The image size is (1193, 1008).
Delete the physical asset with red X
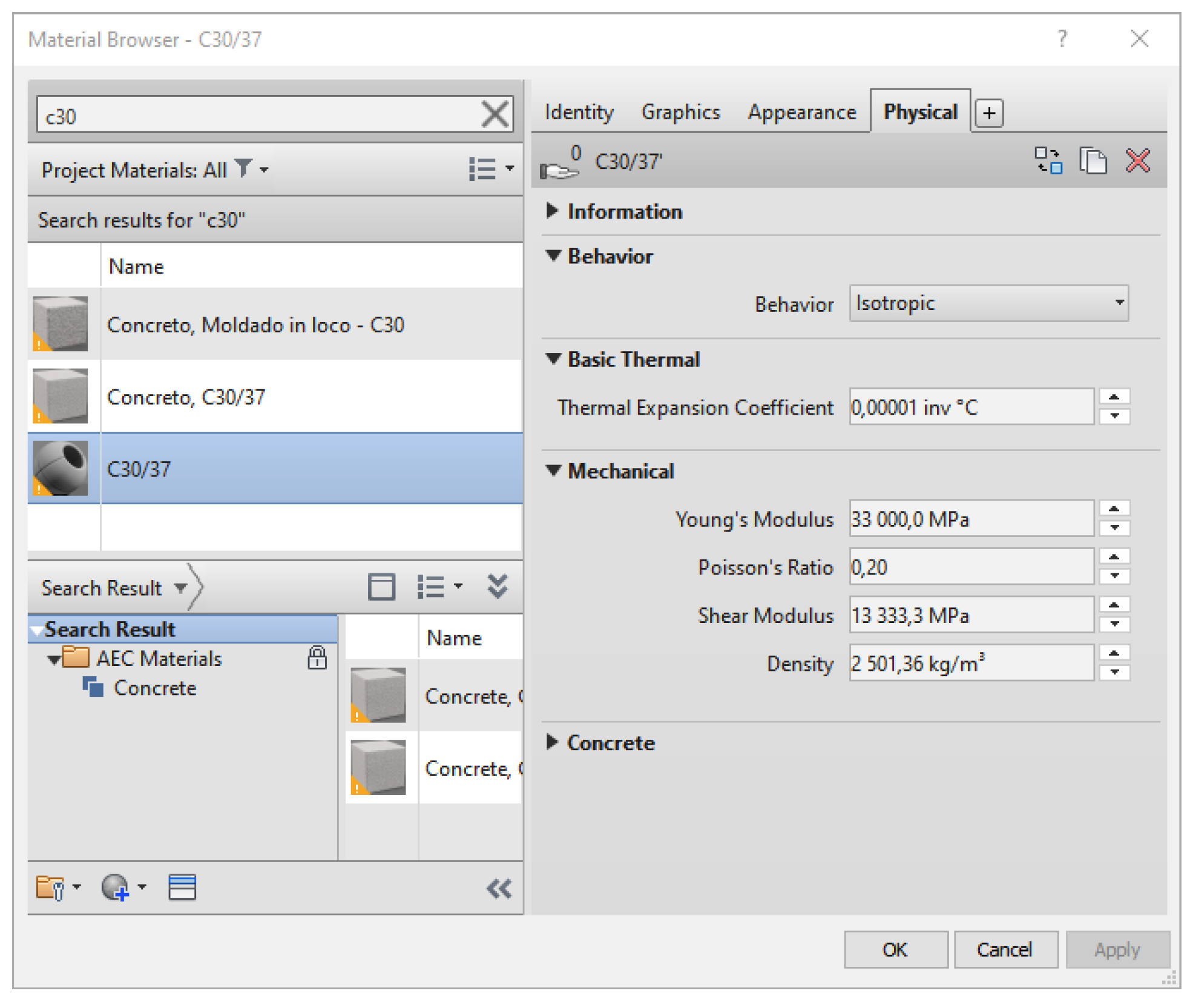pyautogui.click(x=1137, y=161)
